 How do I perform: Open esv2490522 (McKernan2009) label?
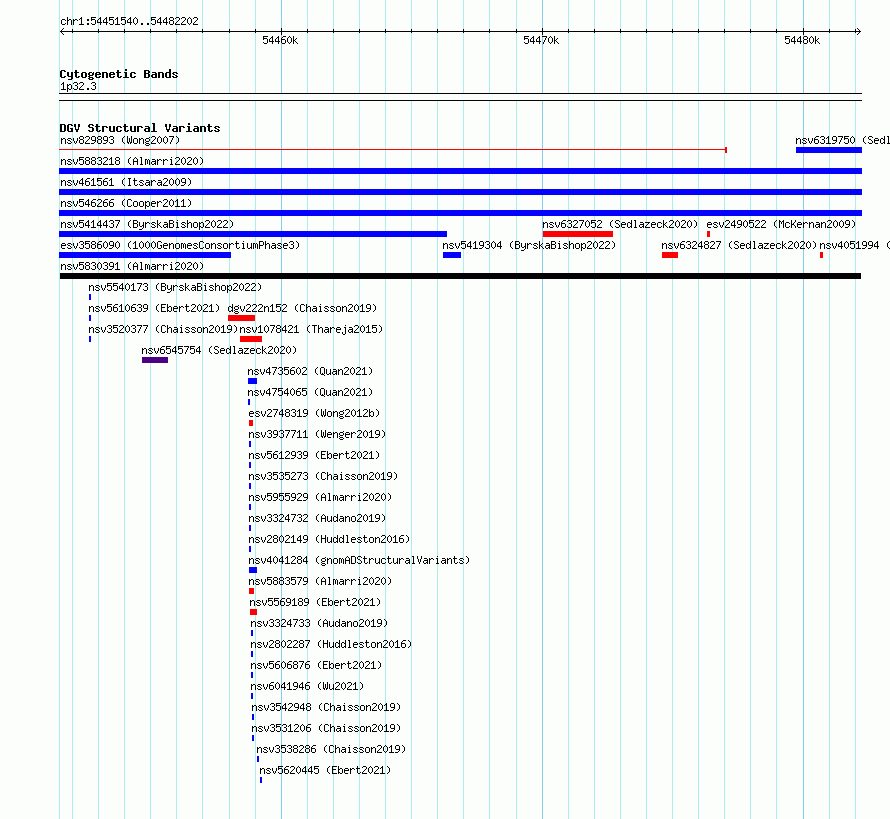781,224
